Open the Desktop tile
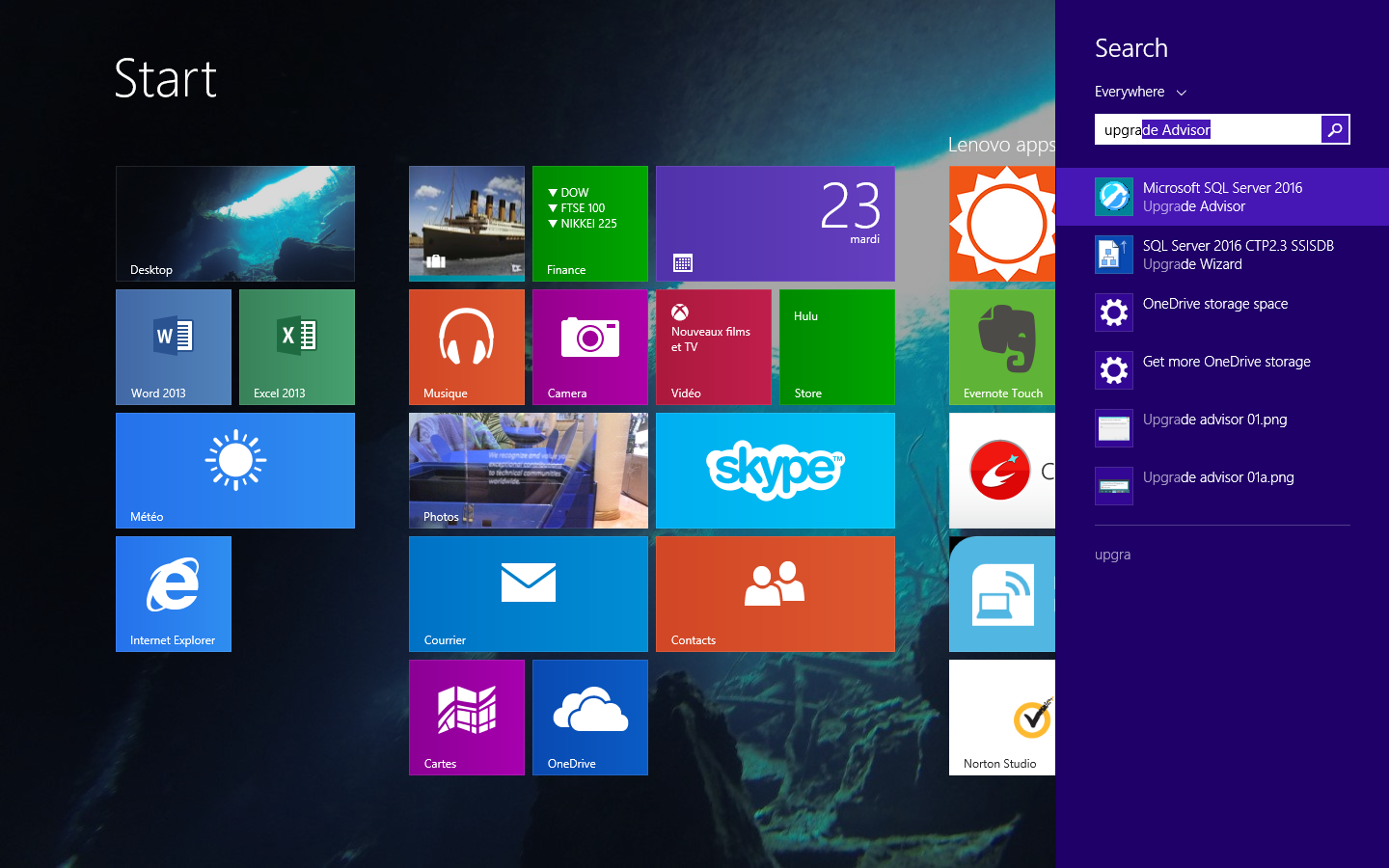The image size is (1389, 868). (235, 224)
